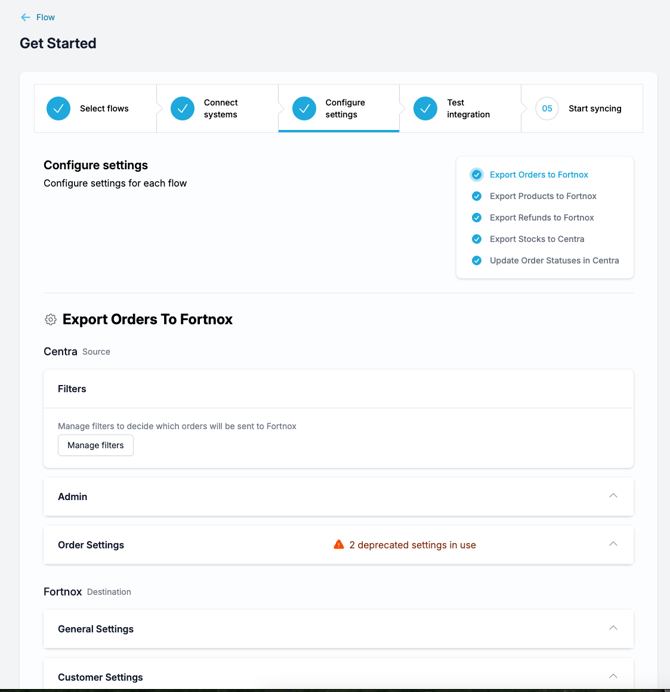Click the Connect systems checkmark icon
The width and height of the screenshot is (670, 692).
[182, 108]
